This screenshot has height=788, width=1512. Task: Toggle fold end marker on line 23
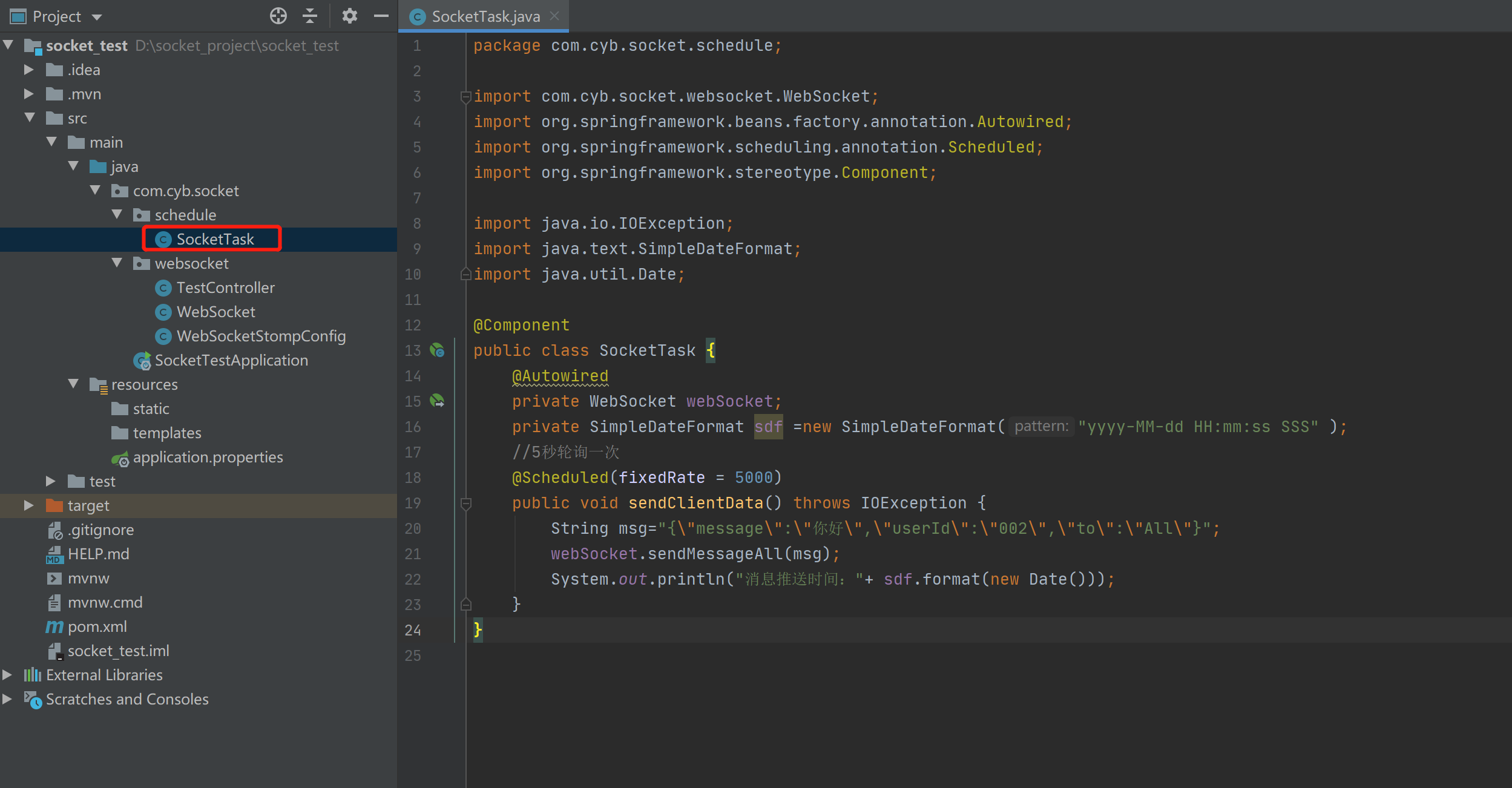click(x=465, y=604)
